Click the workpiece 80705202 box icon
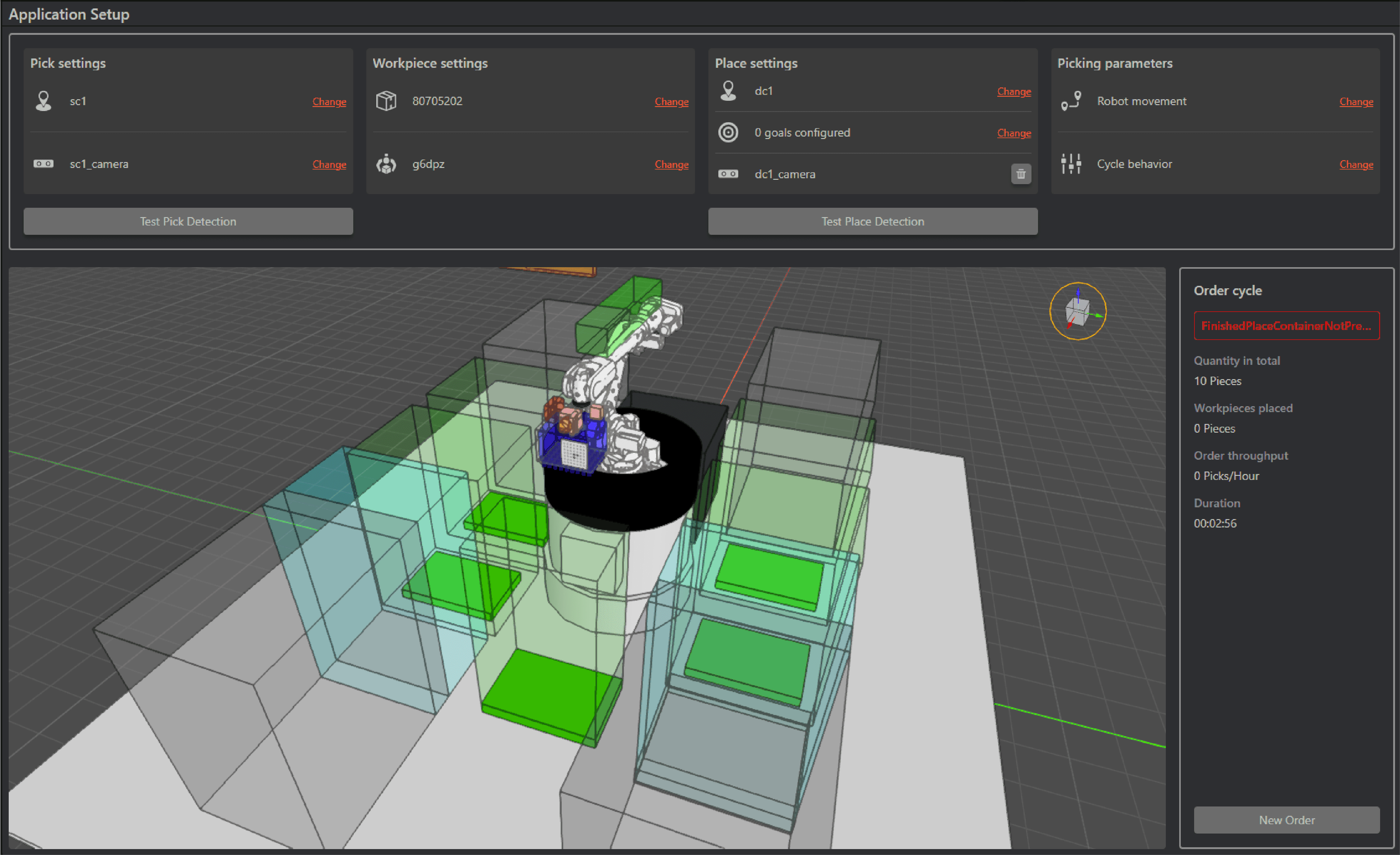 (x=386, y=101)
